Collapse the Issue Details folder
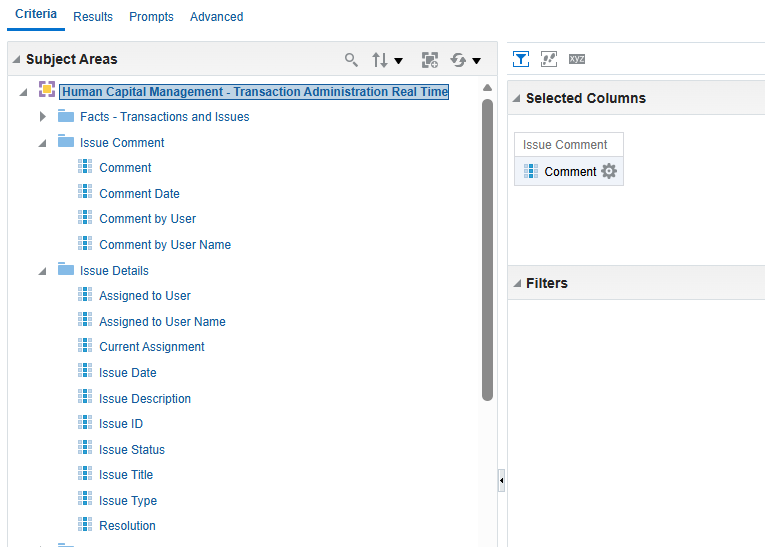The image size is (765, 547). coord(43,271)
